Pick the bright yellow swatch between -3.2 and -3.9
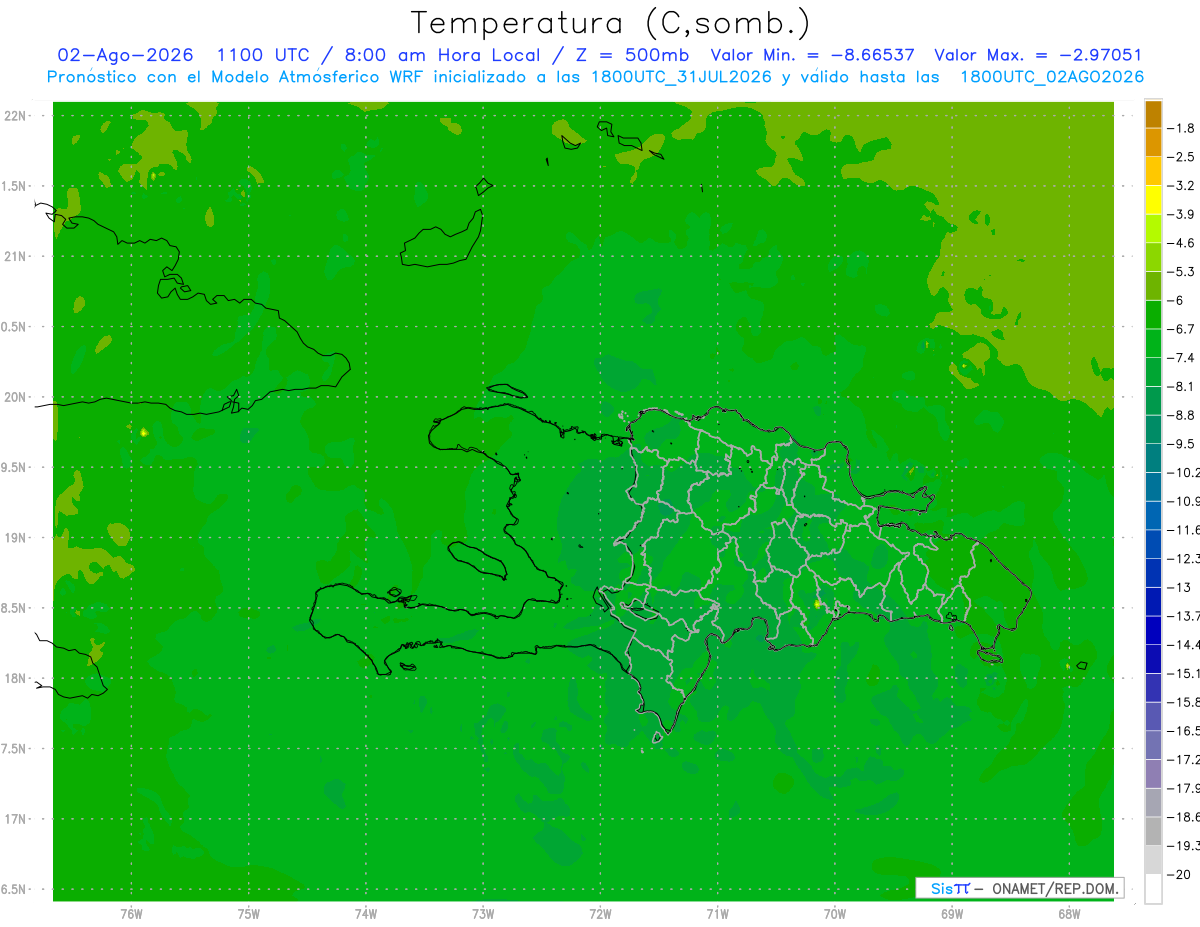The width and height of the screenshot is (1200, 927). (x=1153, y=200)
